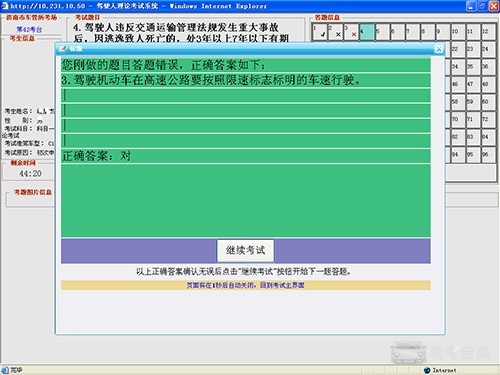The image size is (500, 375).
Task: Click the Internet zone globe icon
Action: (427, 370)
